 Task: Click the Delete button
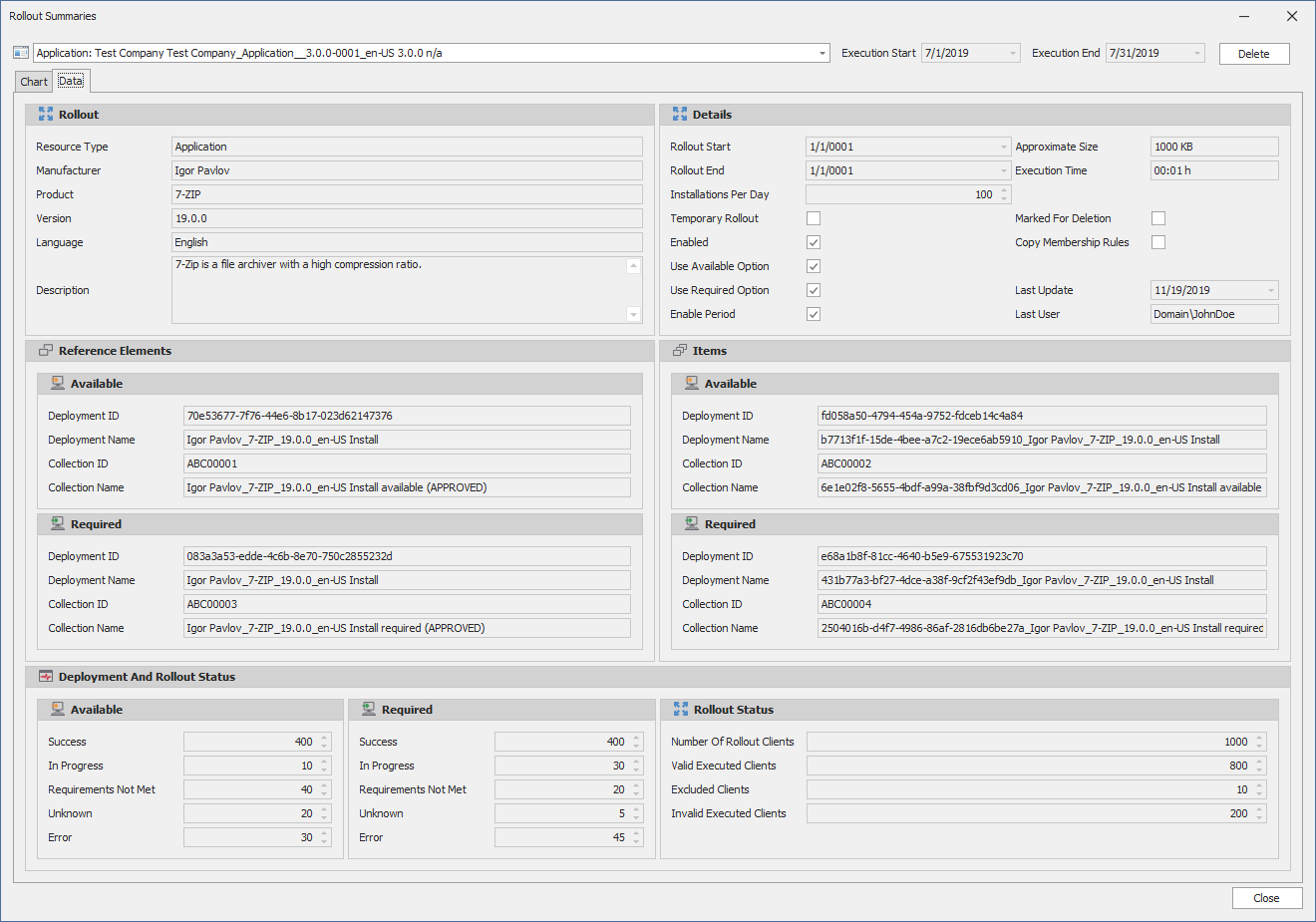[1254, 54]
